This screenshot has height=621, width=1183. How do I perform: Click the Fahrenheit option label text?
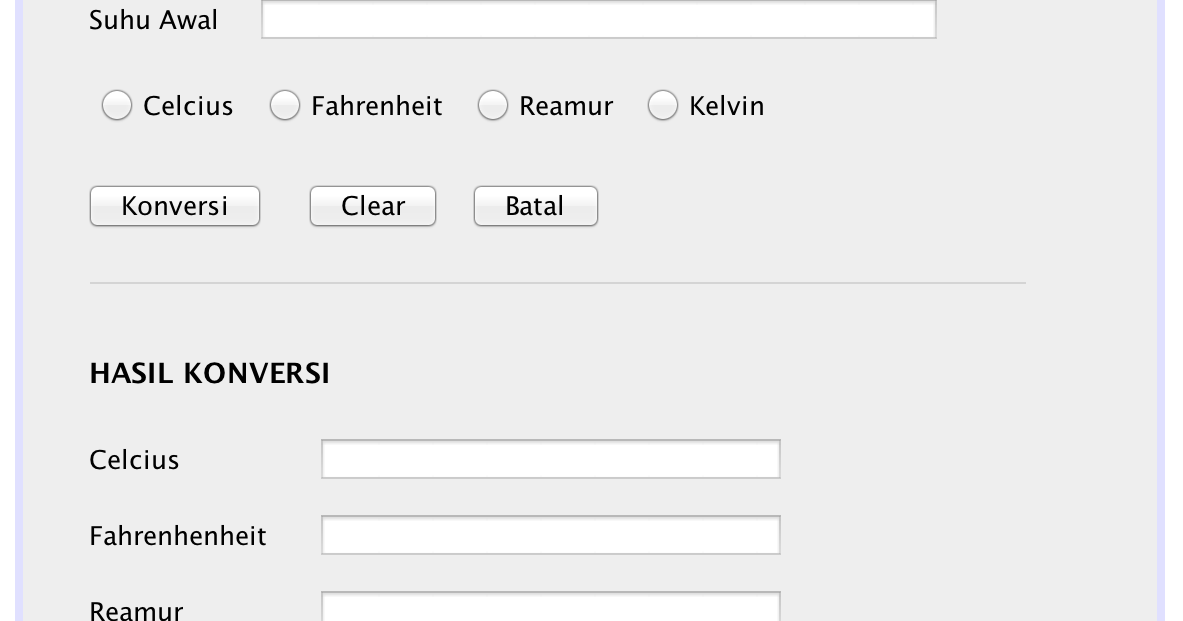[x=377, y=105]
